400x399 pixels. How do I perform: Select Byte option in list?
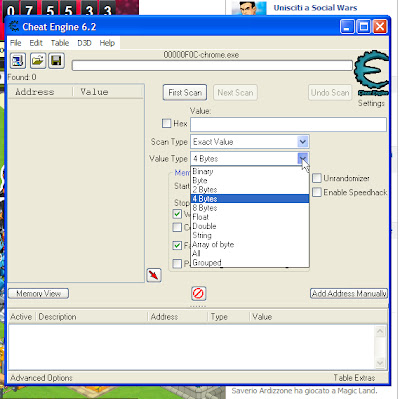click(250, 180)
